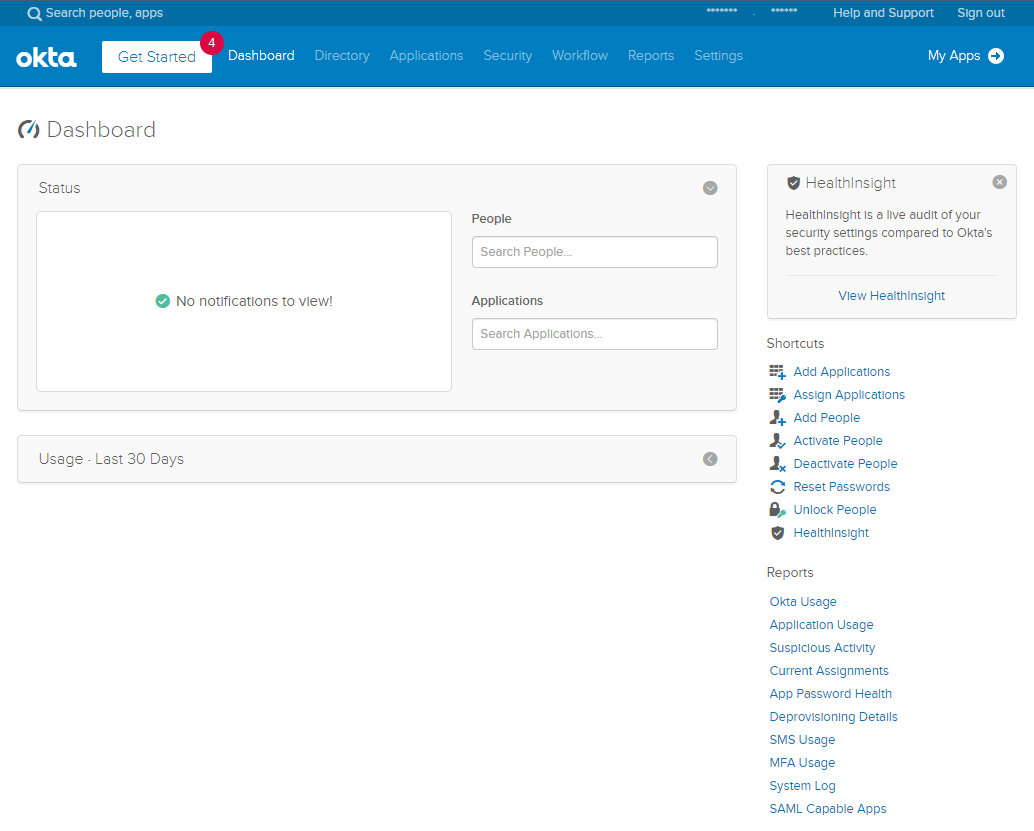Click the Search Applications field
This screenshot has height=831, width=1034.
pos(595,334)
